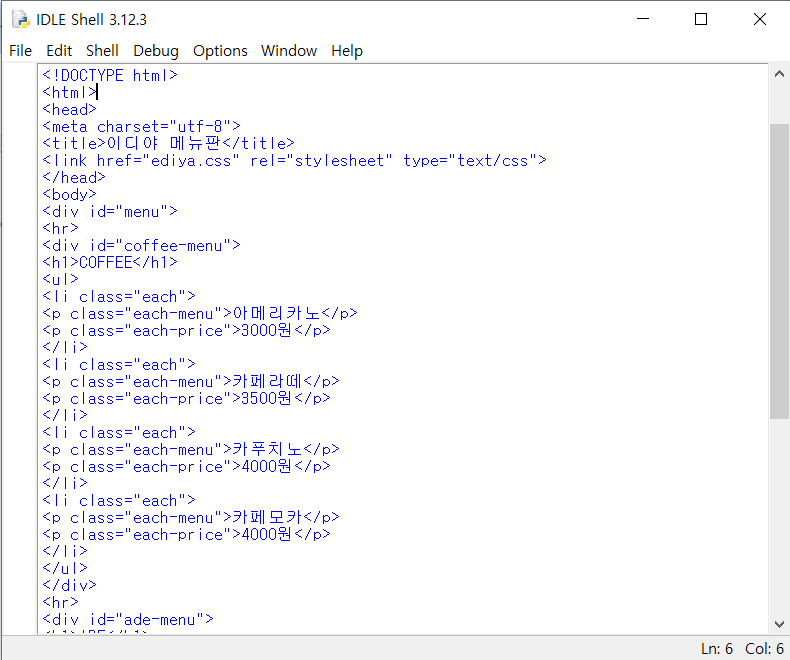
Task: Open the Window menu
Action: [x=289, y=51]
